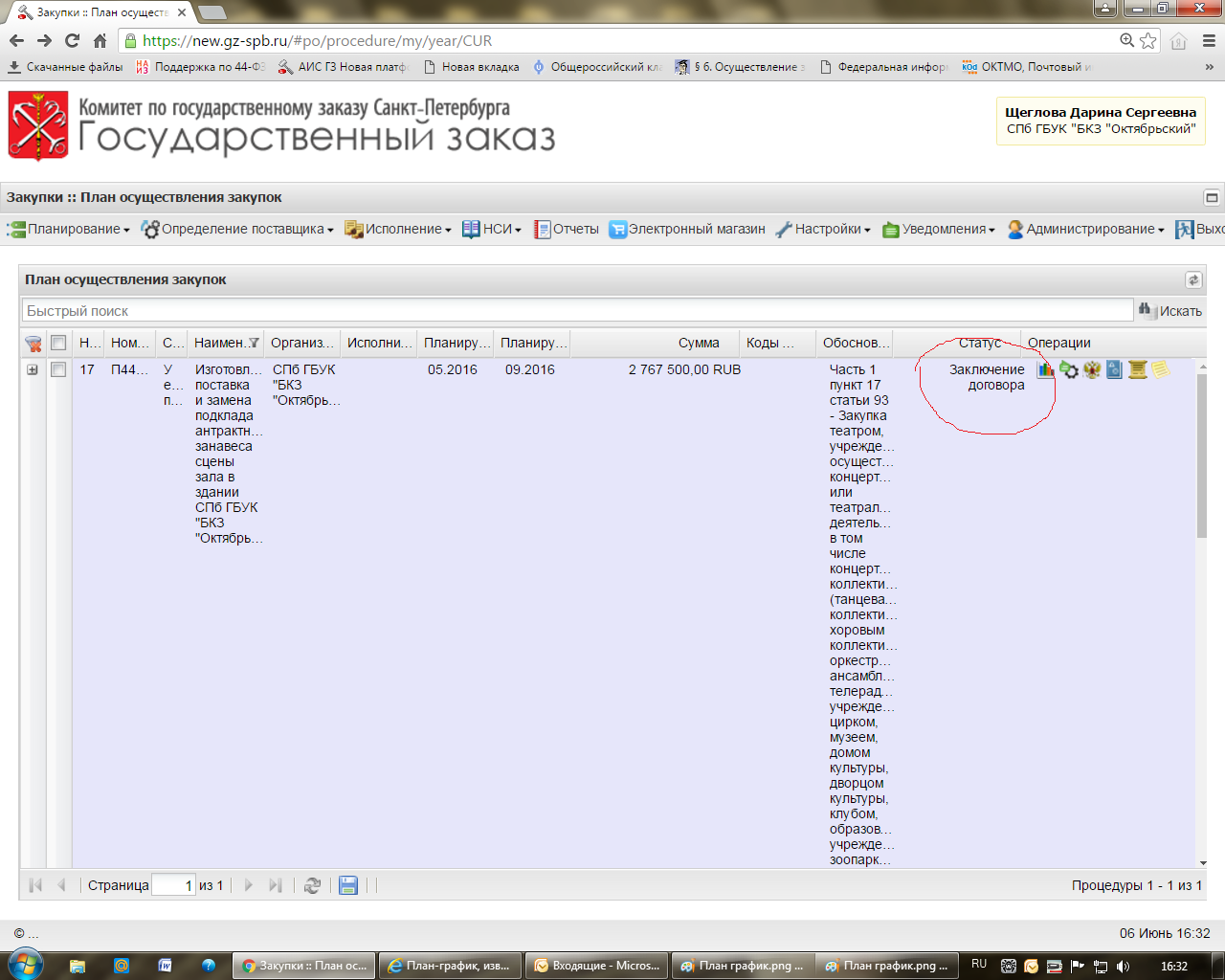The height and width of the screenshot is (980, 1225).
Task: Click the yellow sticky note operation icon
Action: pos(1161,369)
